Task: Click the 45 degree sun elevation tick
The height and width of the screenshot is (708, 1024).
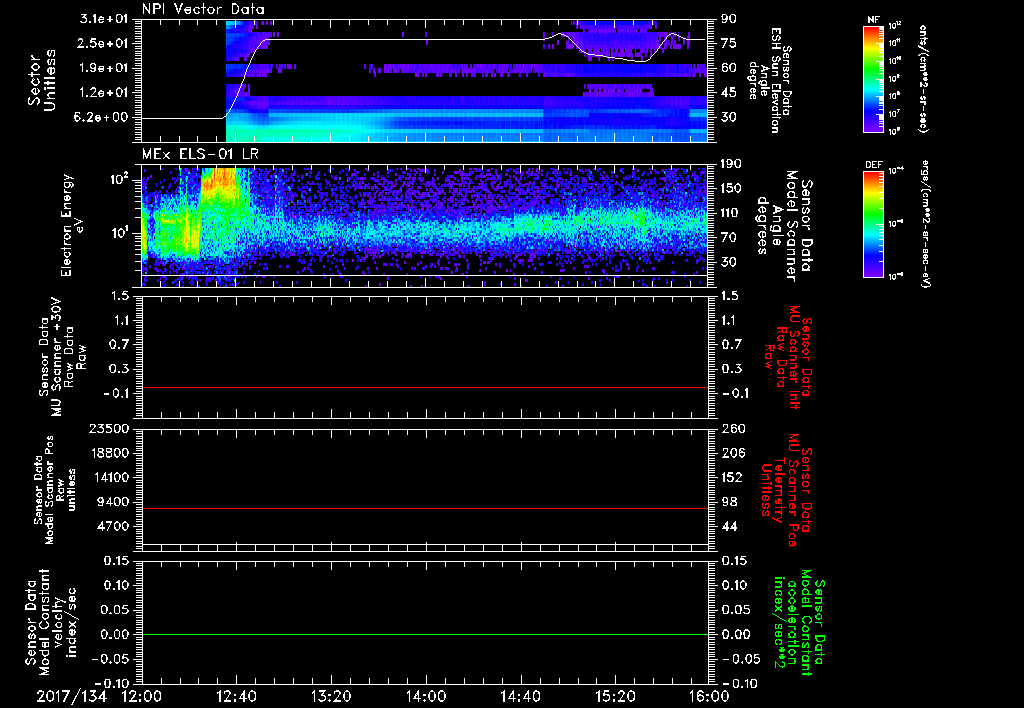Action: (x=729, y=93)
